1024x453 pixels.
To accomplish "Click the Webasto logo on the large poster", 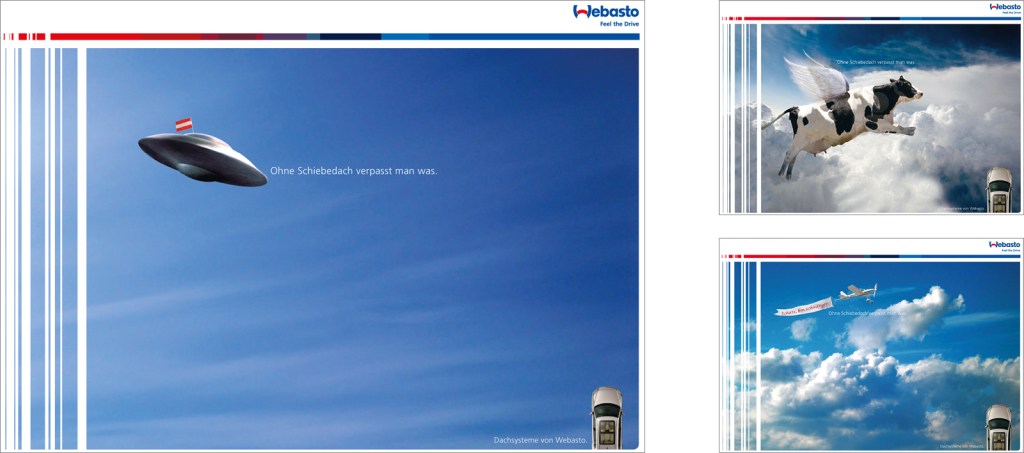I will coord(605,12).
